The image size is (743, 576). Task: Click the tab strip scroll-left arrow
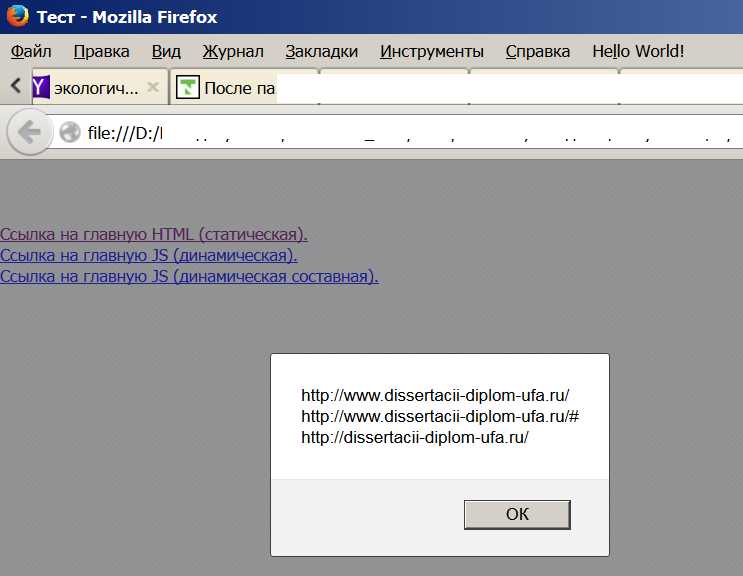tap(16, 86)
